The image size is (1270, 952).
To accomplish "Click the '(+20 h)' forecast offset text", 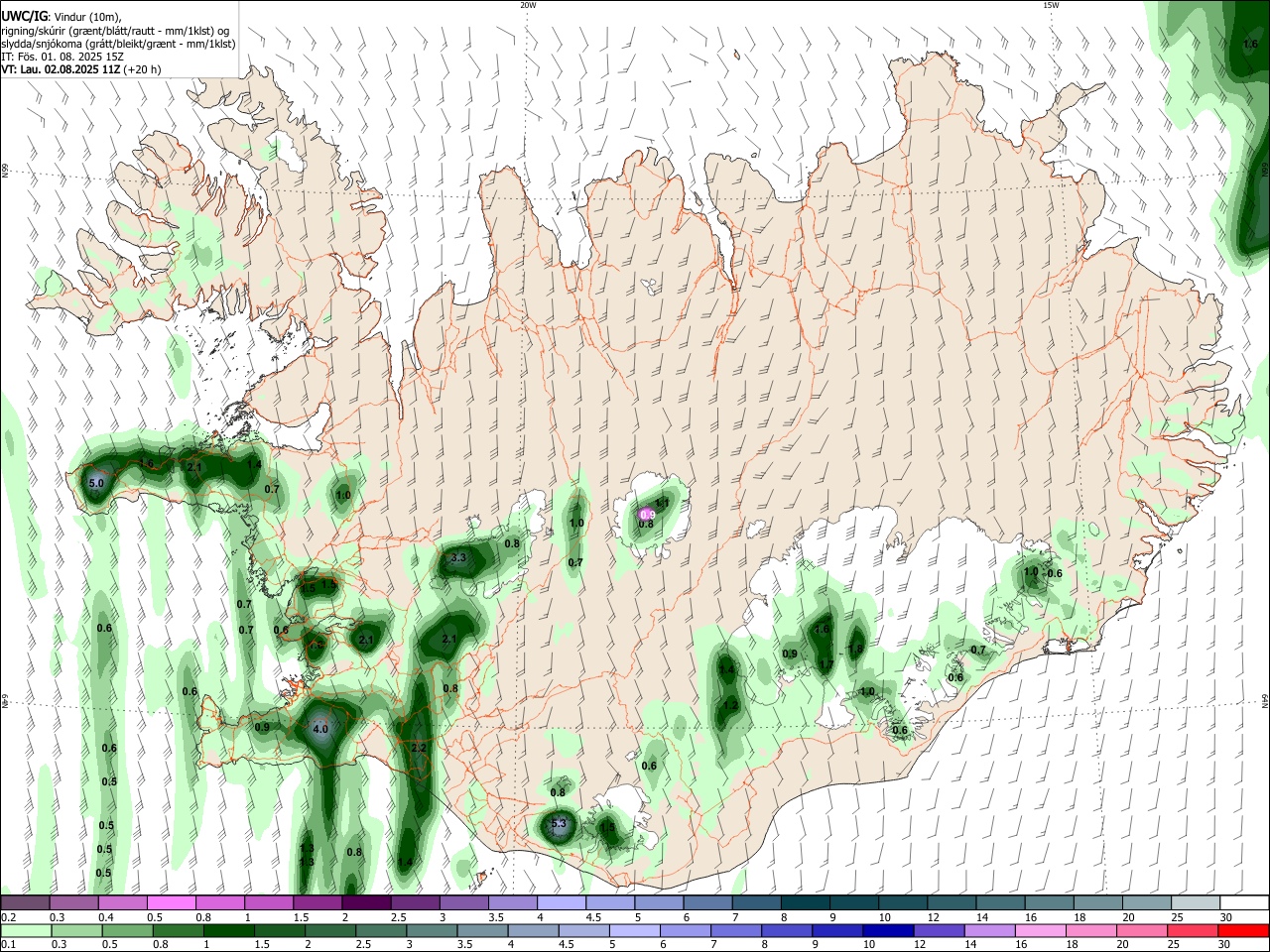I will (x=143, y=69).
